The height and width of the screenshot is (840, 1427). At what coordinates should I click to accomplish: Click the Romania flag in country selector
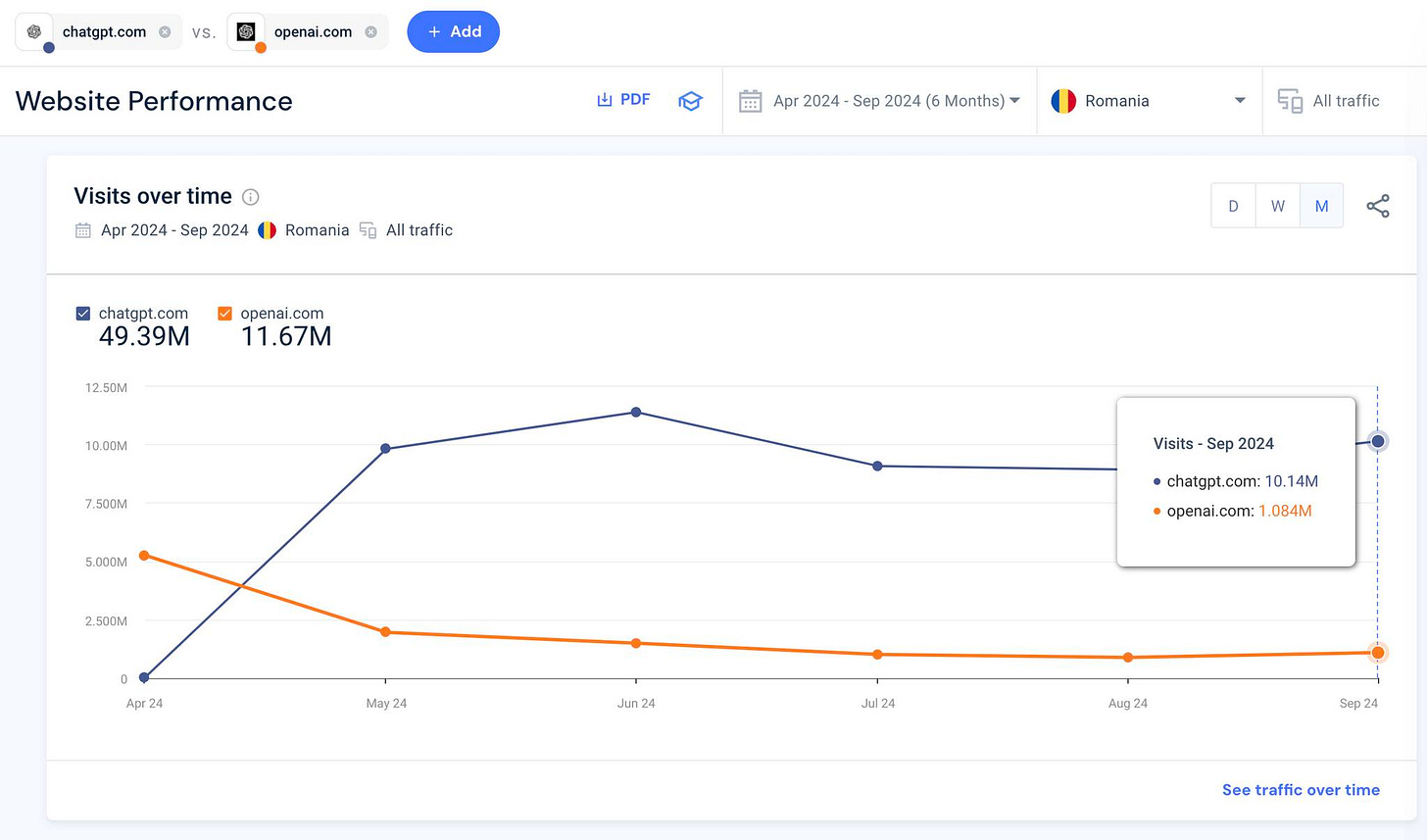(1063, 101)
